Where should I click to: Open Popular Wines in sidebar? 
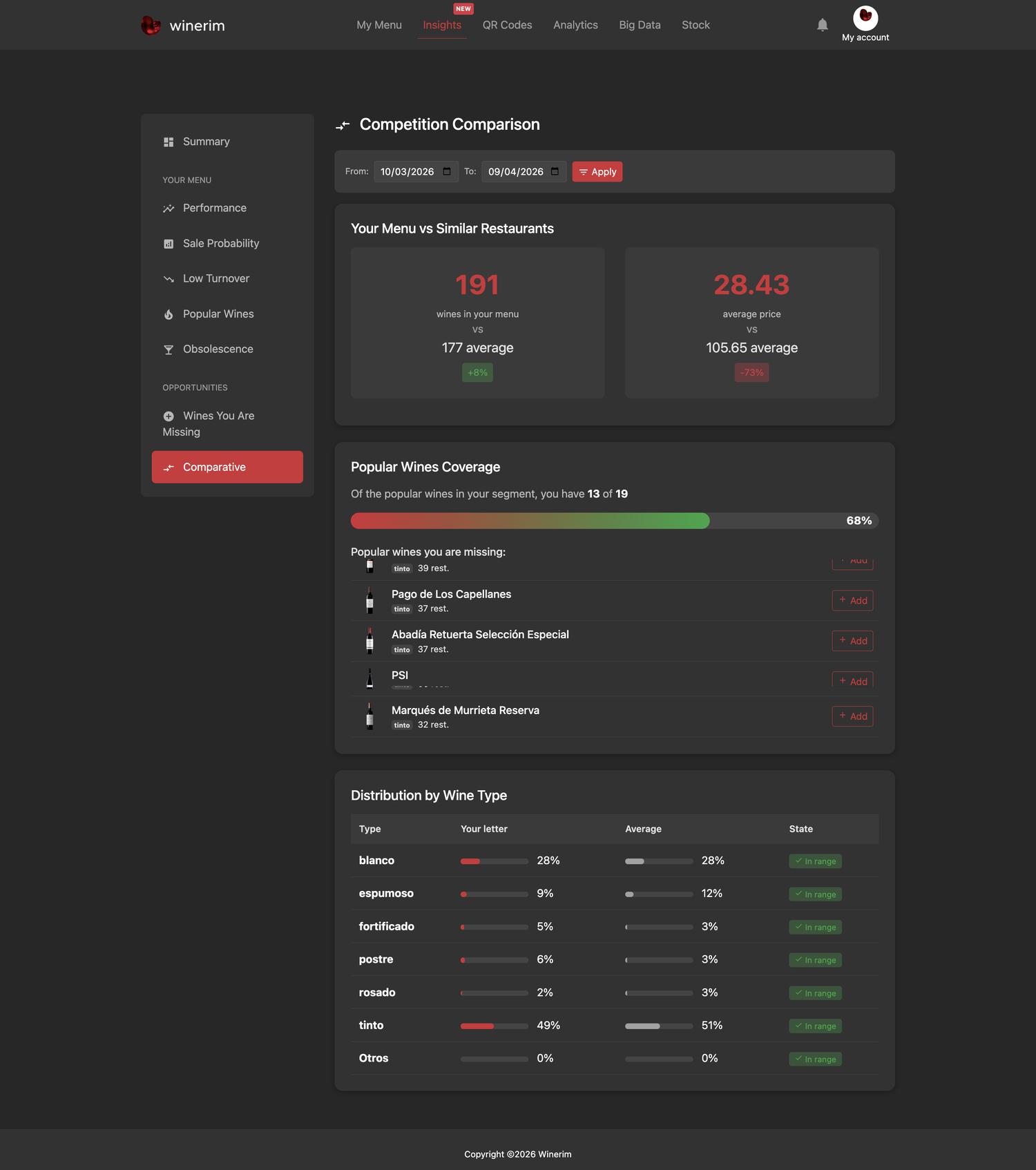click(227, 314)
